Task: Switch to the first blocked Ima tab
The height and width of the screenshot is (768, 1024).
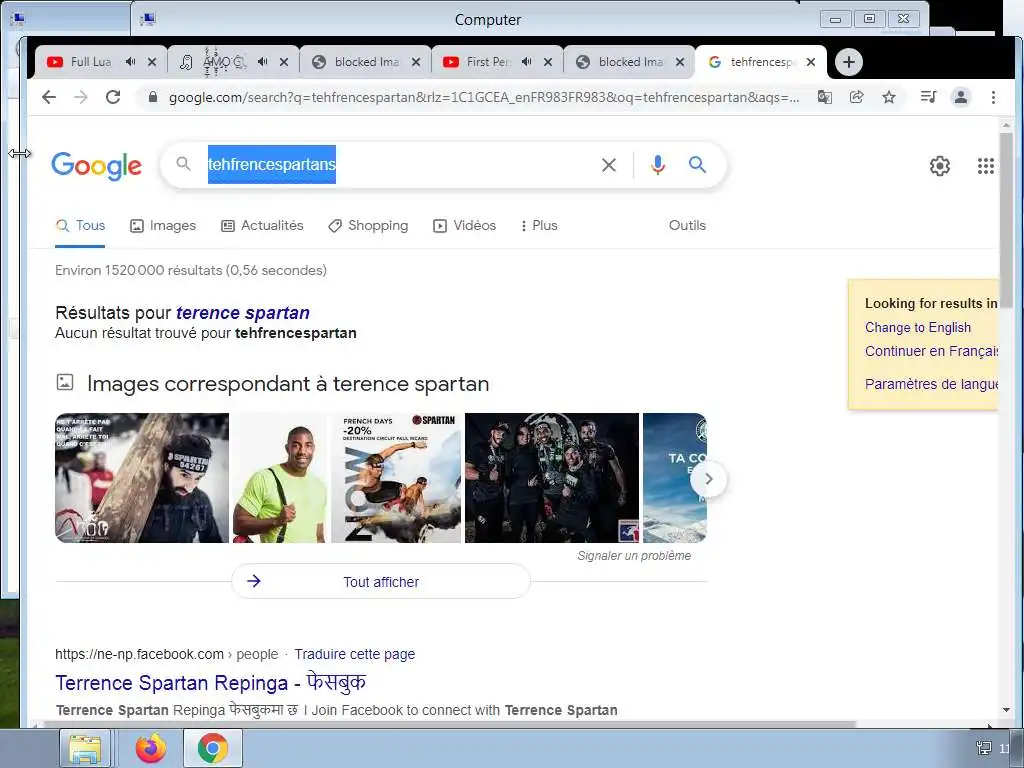Action: click(x=366, y=62)
